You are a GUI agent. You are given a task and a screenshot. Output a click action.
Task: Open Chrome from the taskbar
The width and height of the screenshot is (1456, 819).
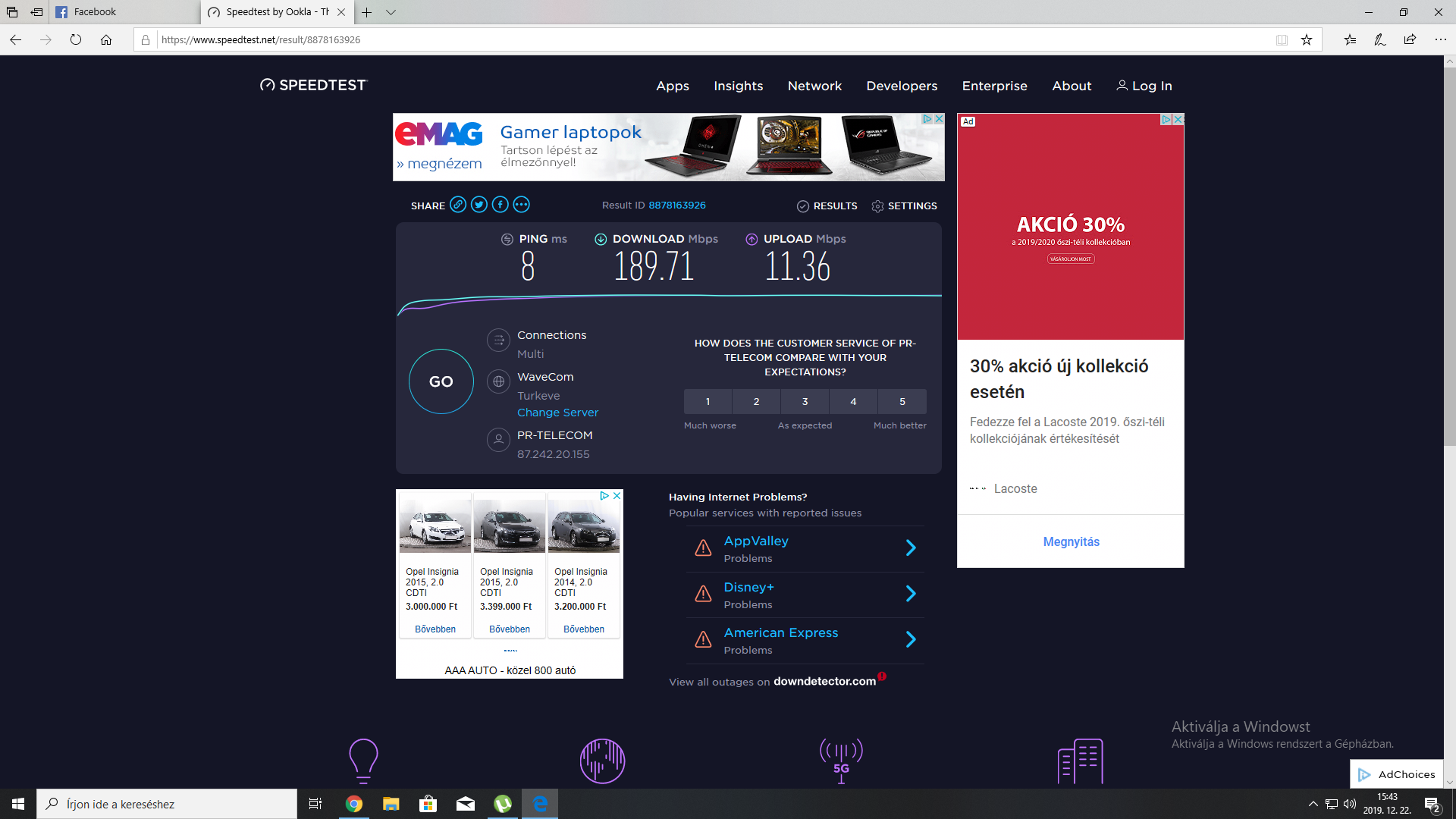(x=354, y=804)
